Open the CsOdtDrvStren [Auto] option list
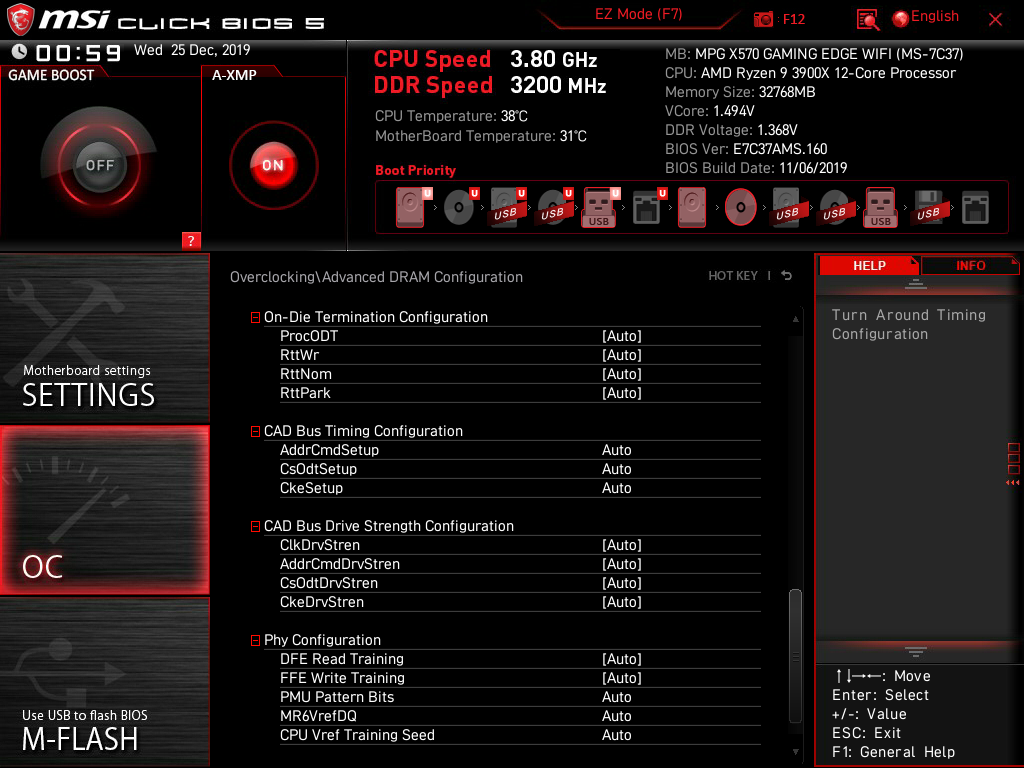The height and width of the screenshot is (768, 1024). tap(622, 583)
